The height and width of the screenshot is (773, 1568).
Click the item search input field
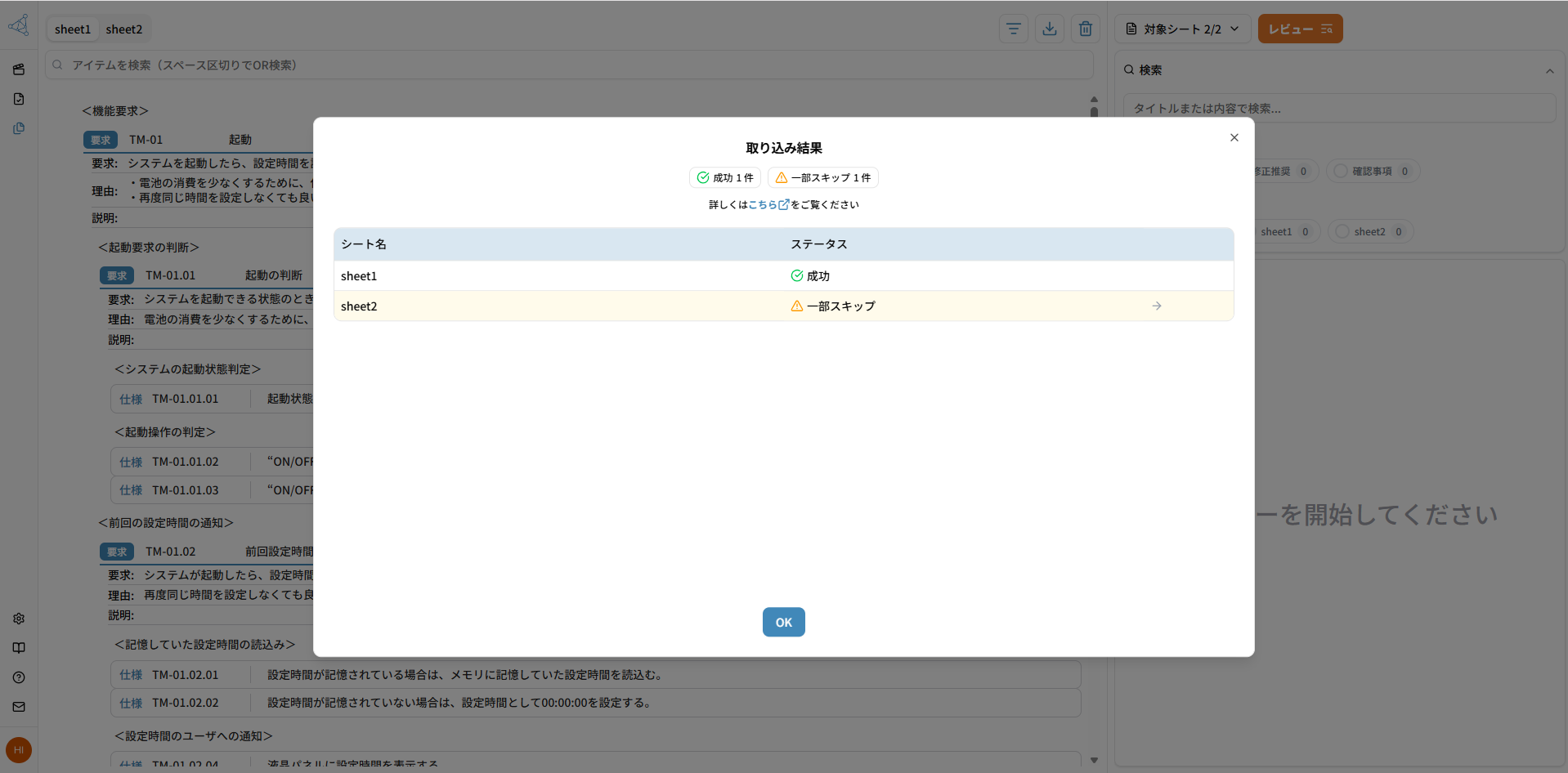(572, 65)
